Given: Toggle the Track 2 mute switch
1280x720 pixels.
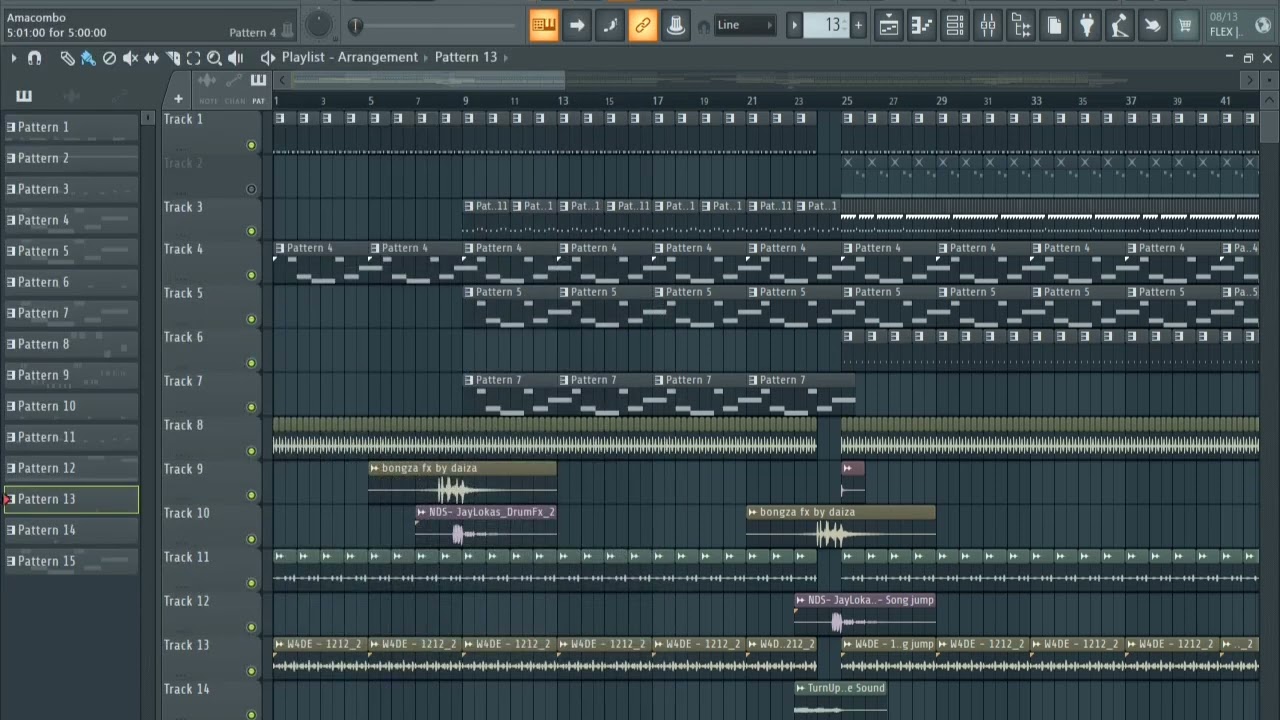Looking at the screenshot, I should tap(251, 189).
